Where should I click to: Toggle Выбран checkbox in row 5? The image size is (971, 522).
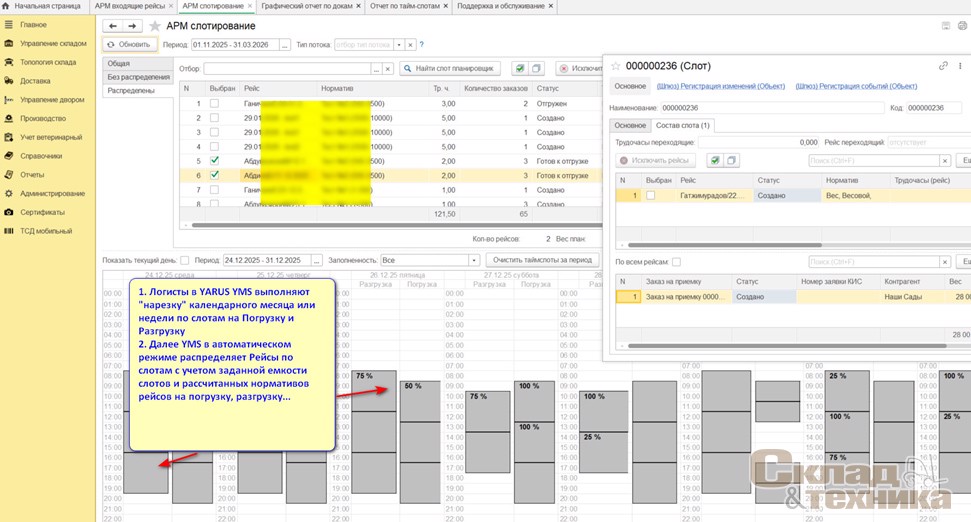pyautogui.click(x=214, y=161)
